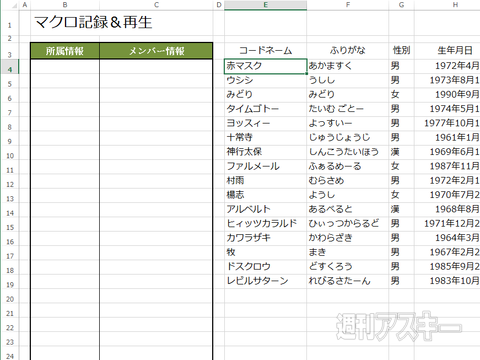
Task: Click the どすくろう furigana cell
Action: [x=348, y=267]
